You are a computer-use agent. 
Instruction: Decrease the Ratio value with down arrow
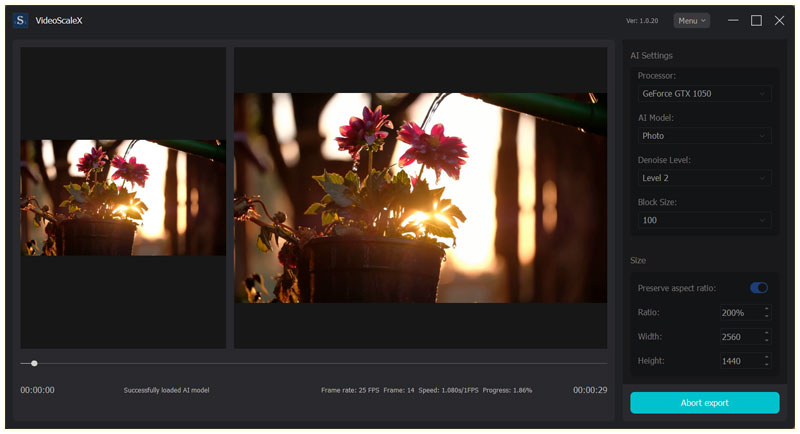(766, 317)
